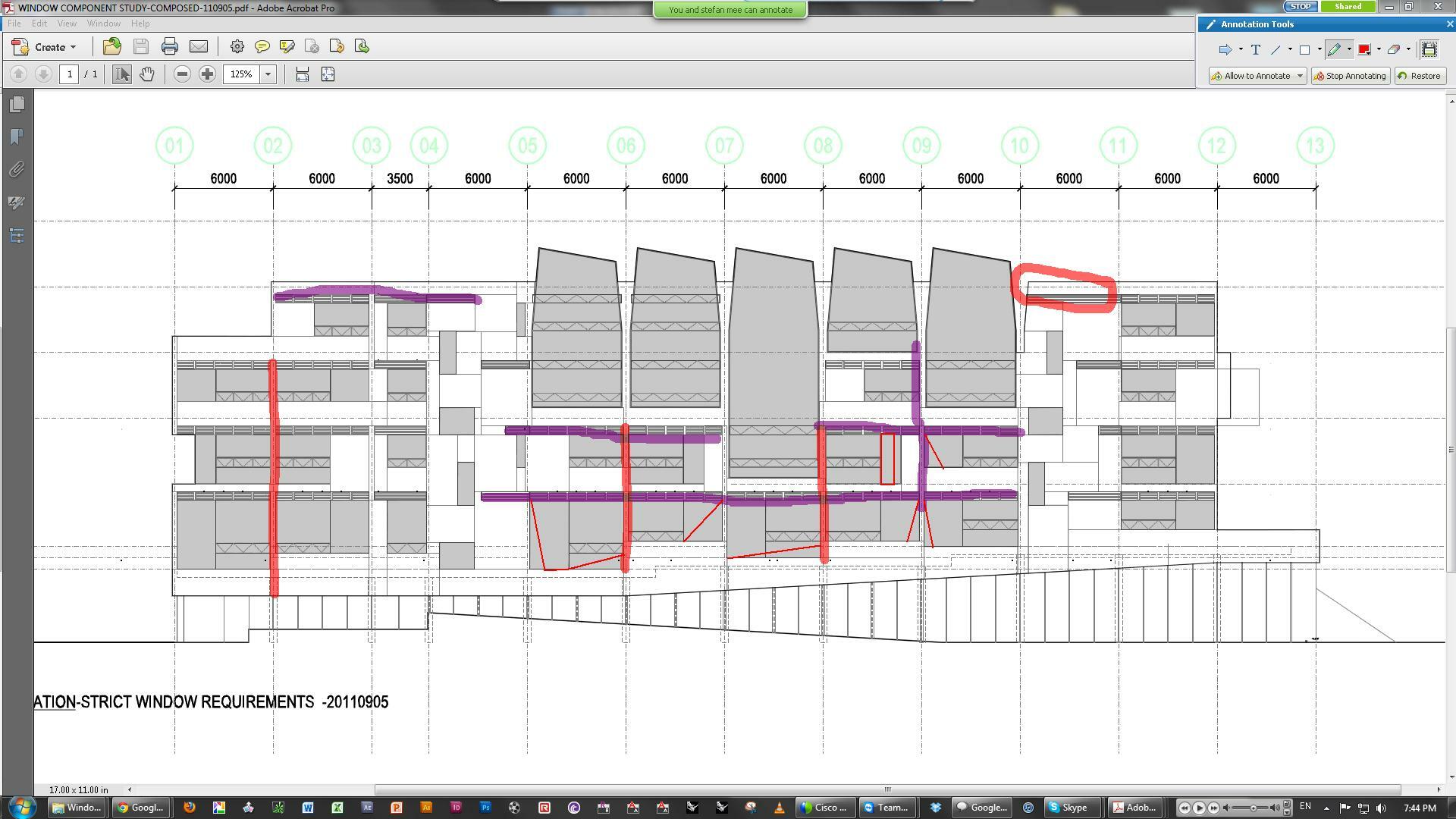Screen dimensions: 1456x819
Task: Close the Annotation Tools panel
Action: tap(1450, 24)
